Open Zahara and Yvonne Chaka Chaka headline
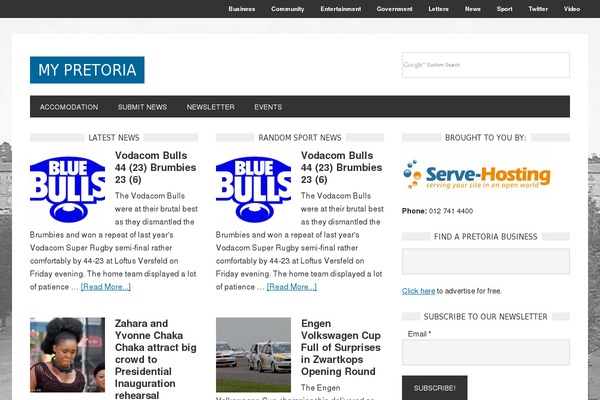Image resolution: width=600 pixels, height=400 pixels. point(156,359)
